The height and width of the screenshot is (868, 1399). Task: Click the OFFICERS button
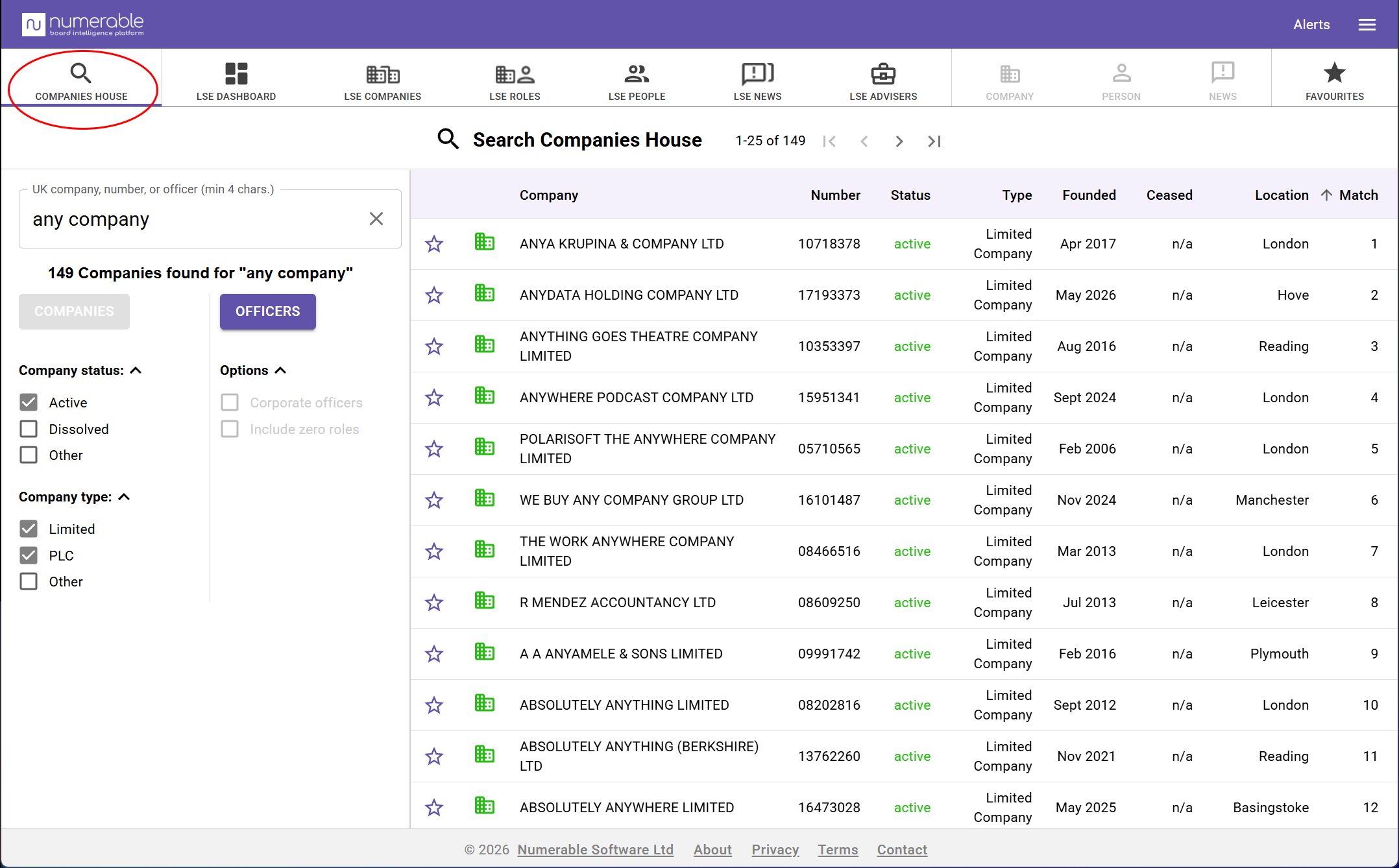coord(268,311)
